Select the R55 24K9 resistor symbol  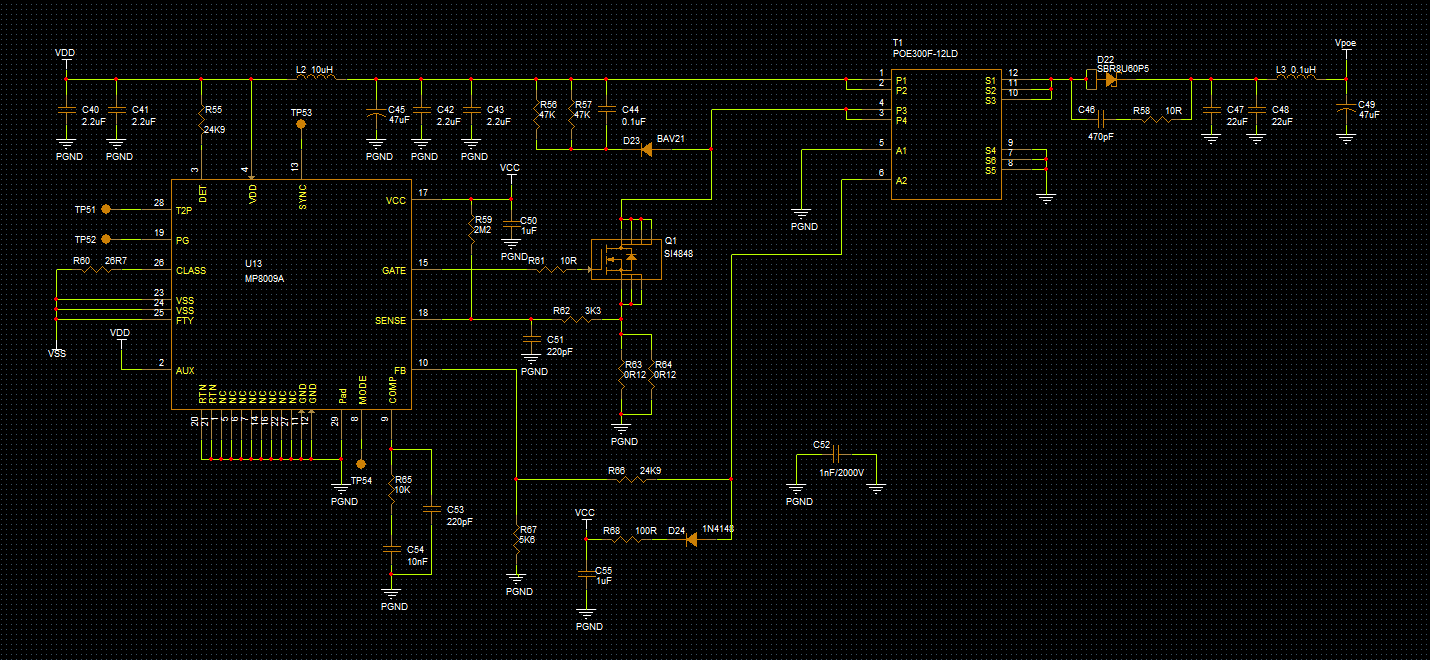pos(200,119)
